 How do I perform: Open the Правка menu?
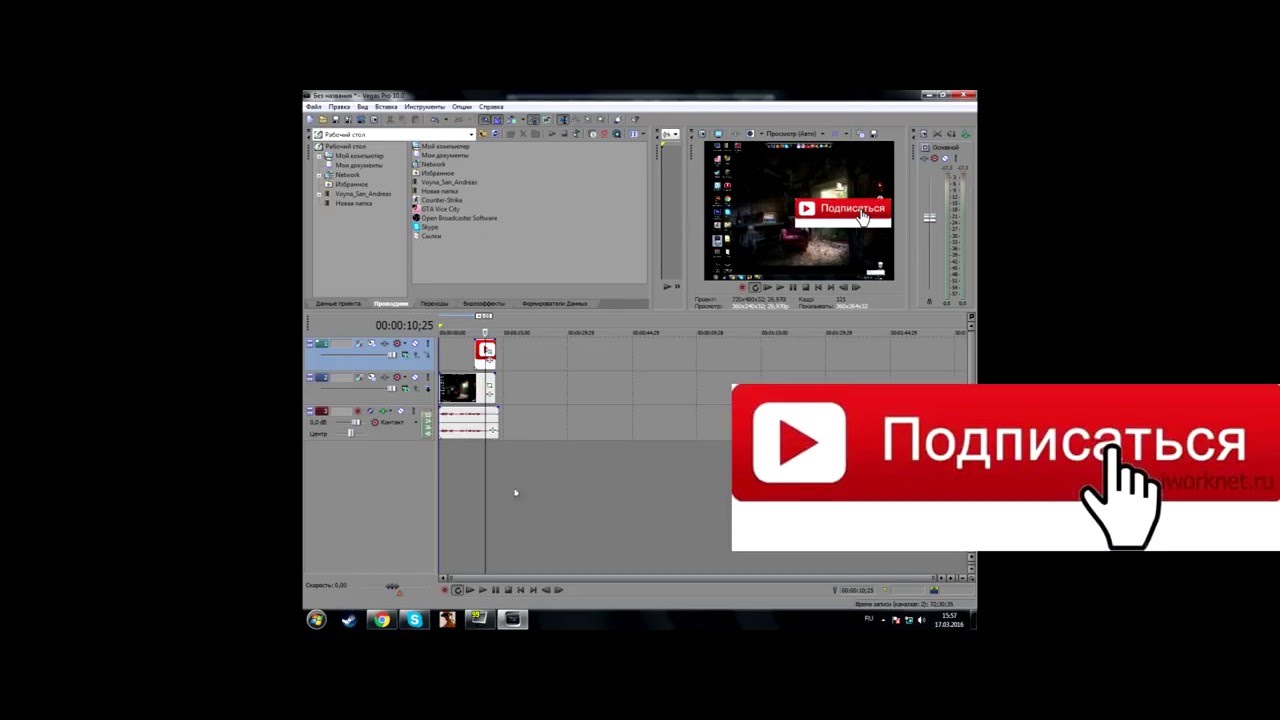click(x=339, y=107)
